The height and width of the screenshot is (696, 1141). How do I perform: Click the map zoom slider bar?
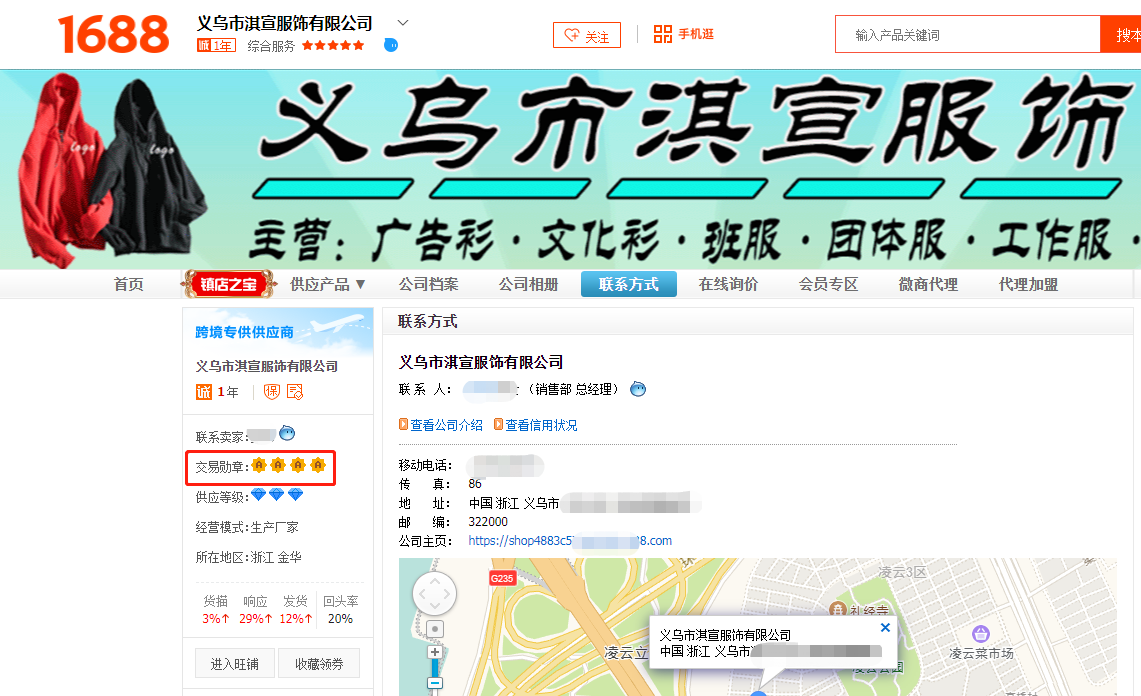coord(434,668)
